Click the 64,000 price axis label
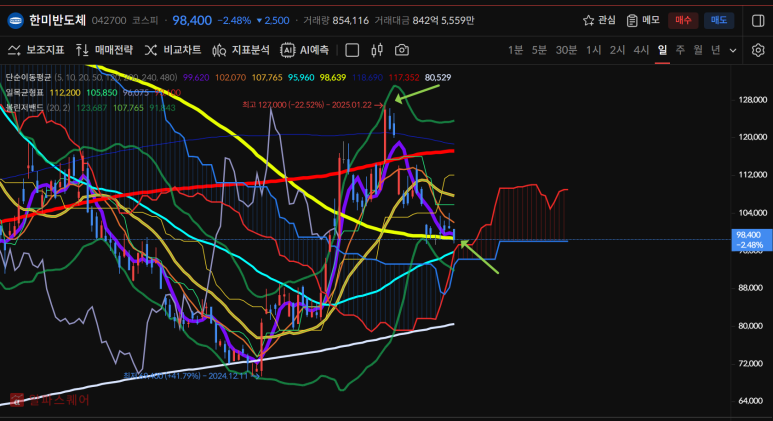The height and width of the screenshot is (421, 773). point(751,401)
